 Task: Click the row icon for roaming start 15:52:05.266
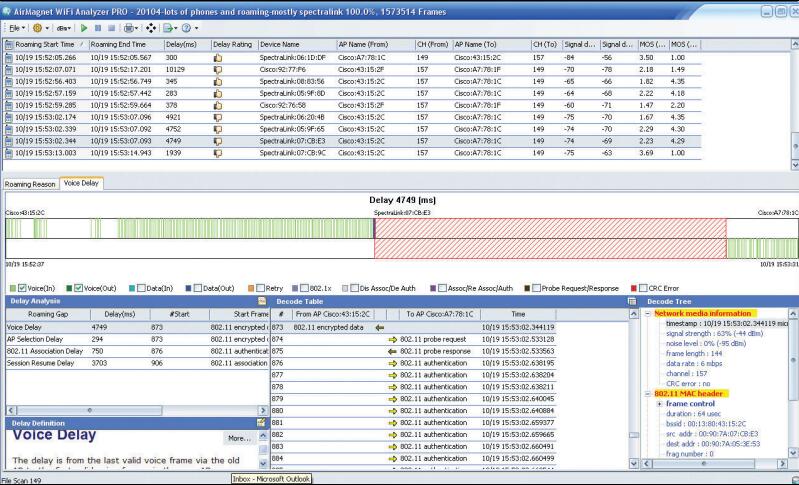point(9,58)
